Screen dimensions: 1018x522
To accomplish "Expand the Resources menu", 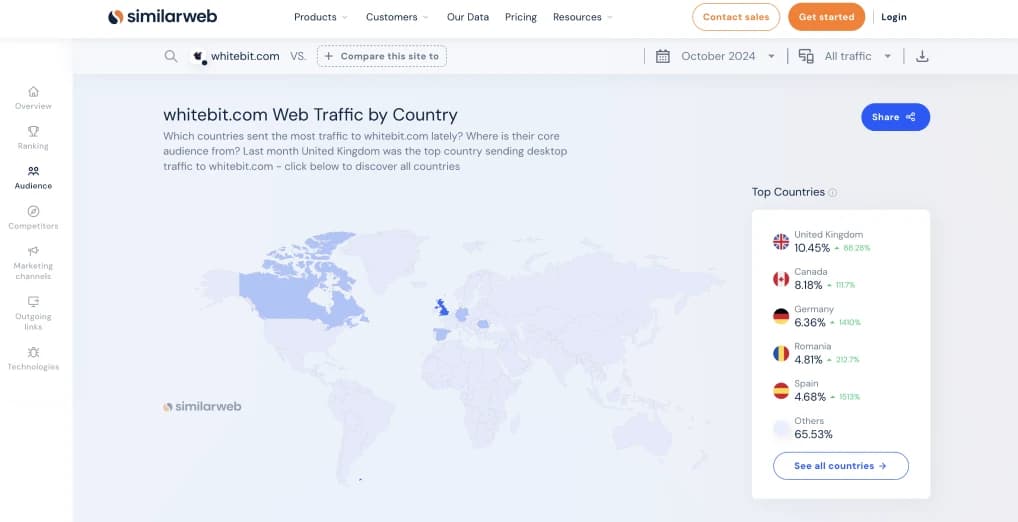I will [582, 17].
